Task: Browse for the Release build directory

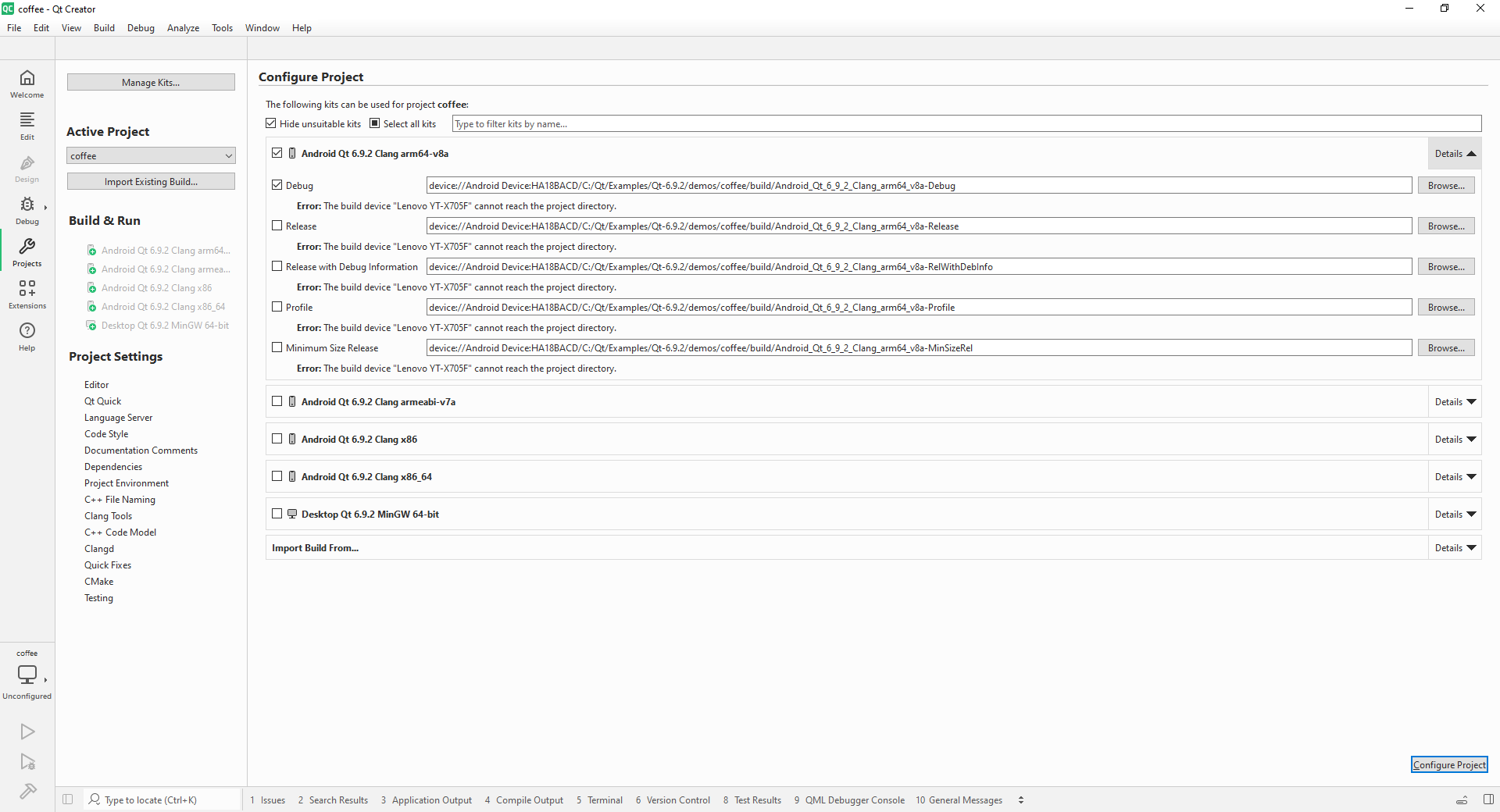Action: 1446,226
